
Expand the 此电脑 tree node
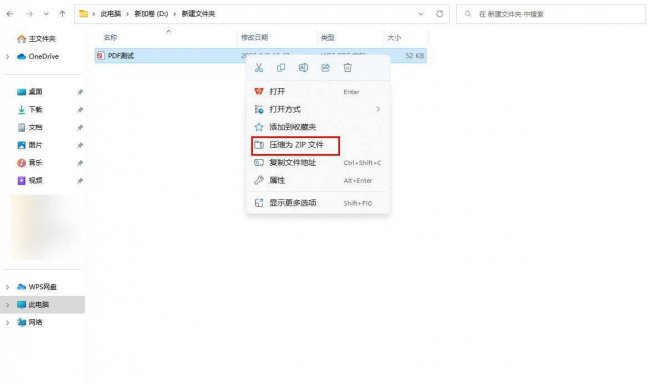coord(7,305)
